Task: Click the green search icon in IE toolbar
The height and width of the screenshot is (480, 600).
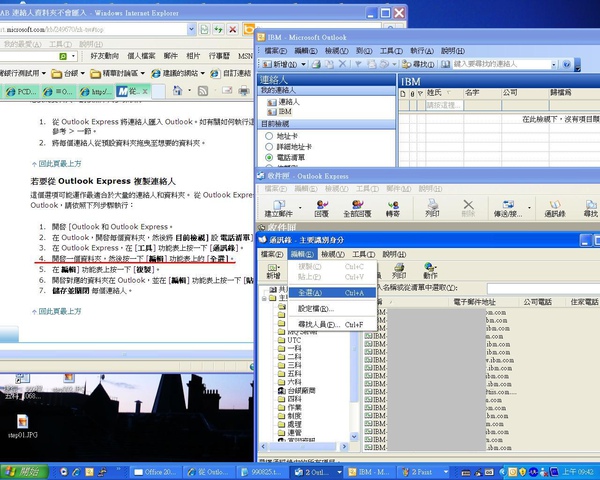Action: click(x=63, y=56)
